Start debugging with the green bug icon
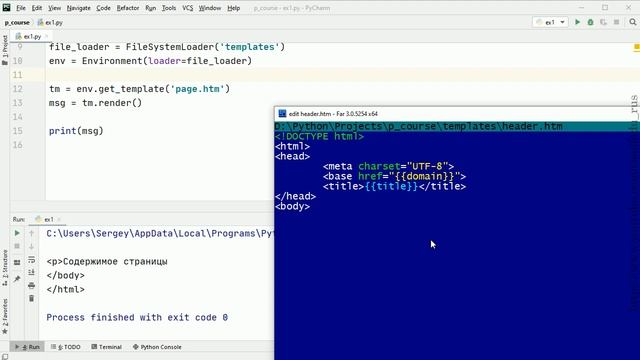Screen dimensions: 640x360 [590, 22]
